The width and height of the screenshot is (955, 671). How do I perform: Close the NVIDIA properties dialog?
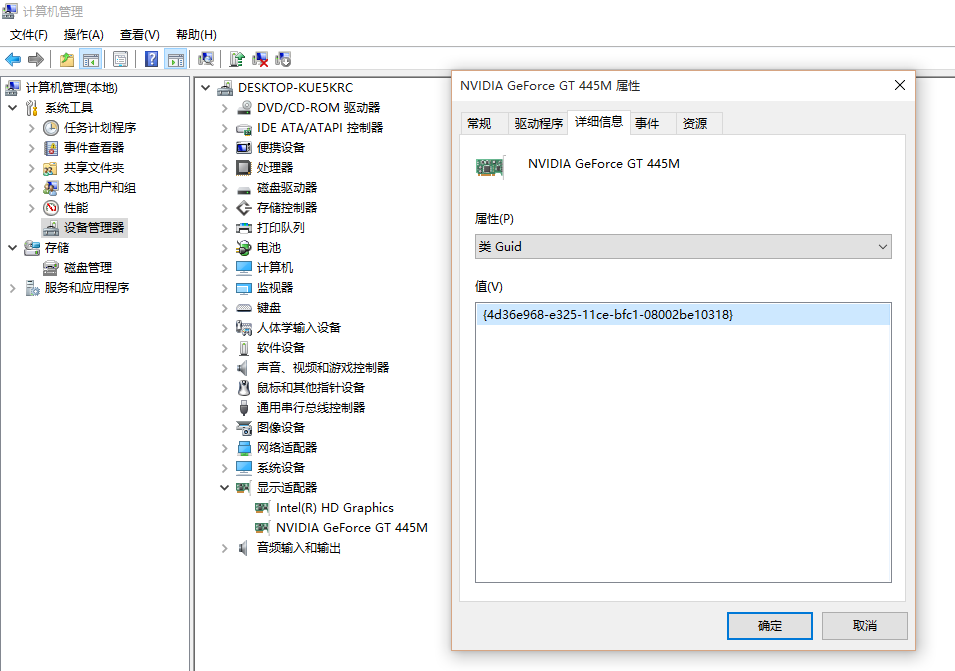pos(900,85)
